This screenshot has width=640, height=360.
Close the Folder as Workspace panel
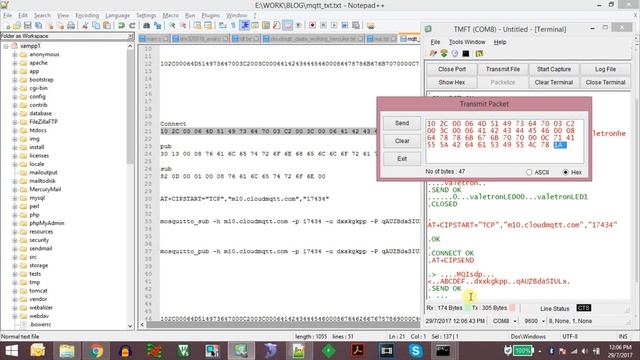(131, 36)
